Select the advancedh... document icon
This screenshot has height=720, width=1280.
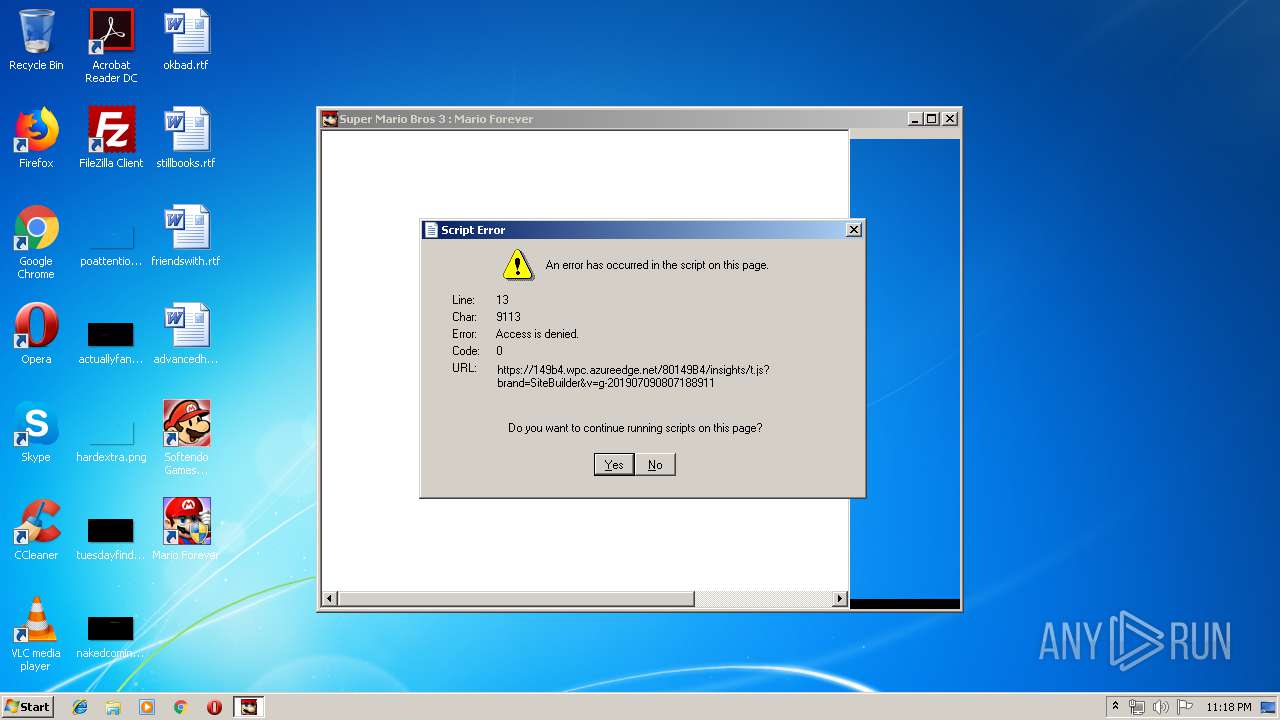click(186, 334)
